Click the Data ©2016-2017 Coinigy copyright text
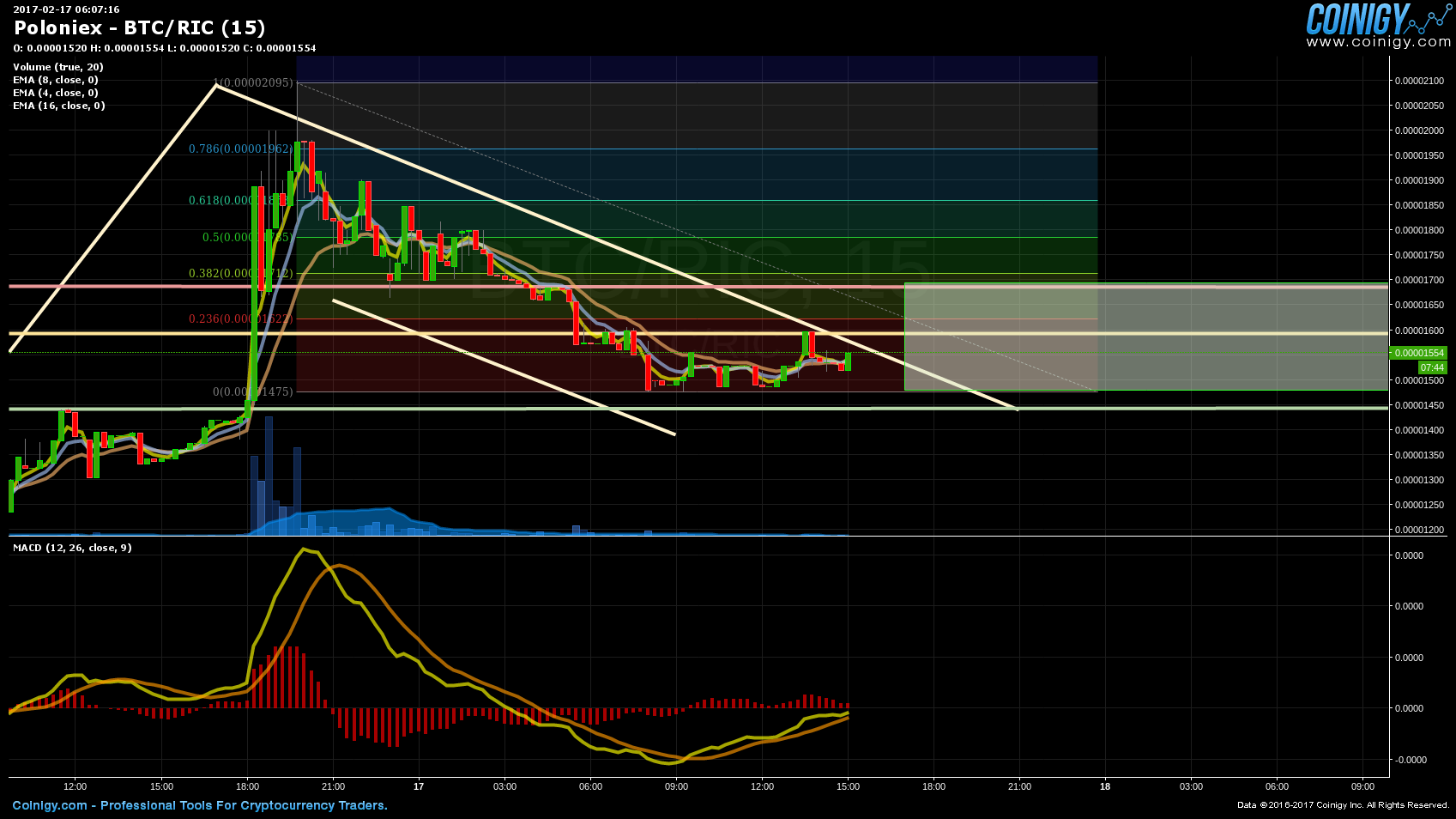1456x819 pixels. pyautogui.click(x=1343, y=805)
